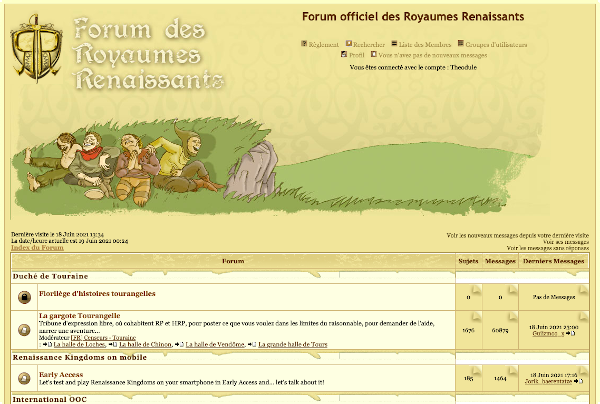This screenshot has width=600, height=404.
Task: Open last poster profile in Early Access row
Action: tap(548, 381)
